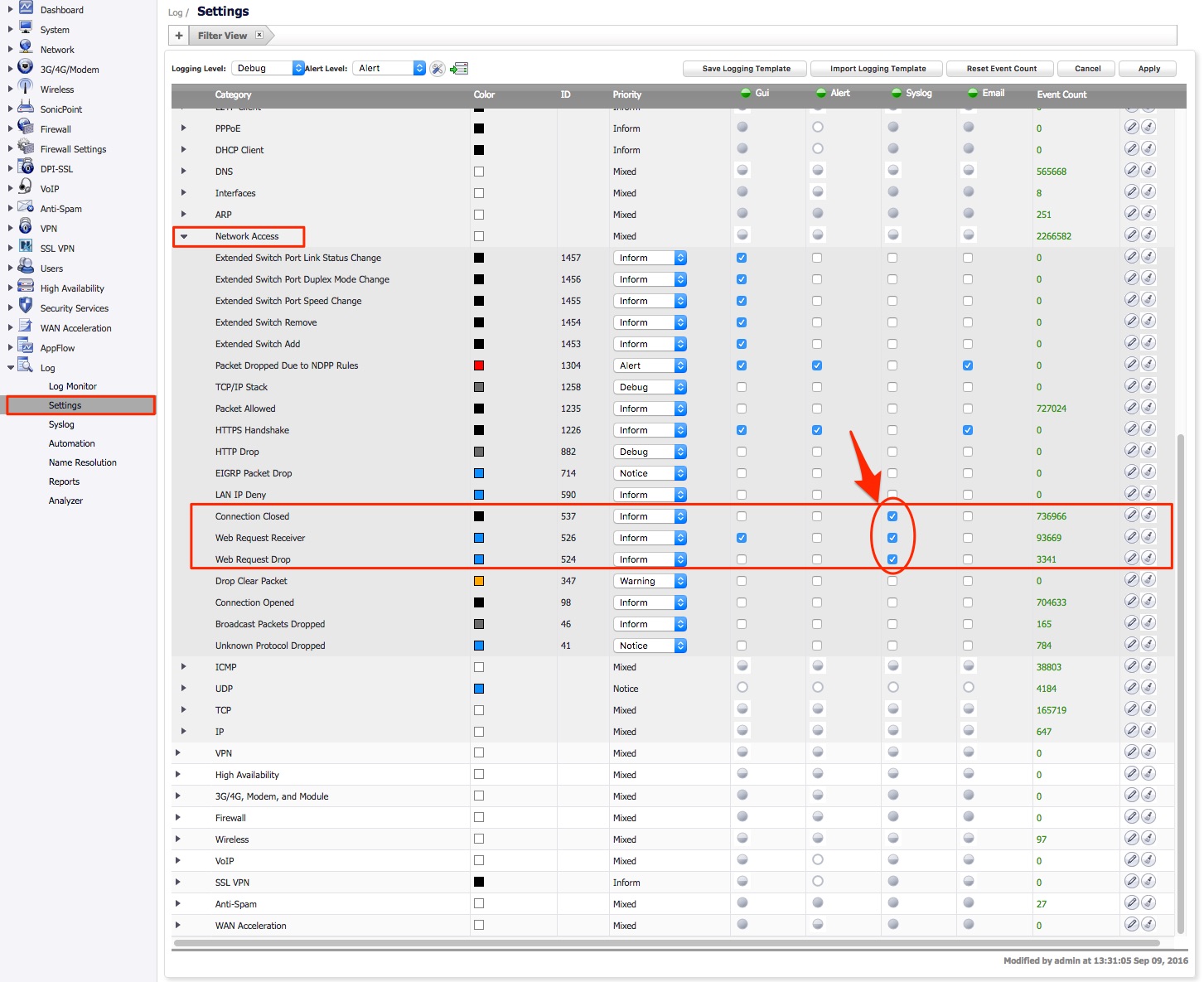Go to Name Resolution in the sidebar
Screen dimensions: 1204x982
tap(83, 462)
